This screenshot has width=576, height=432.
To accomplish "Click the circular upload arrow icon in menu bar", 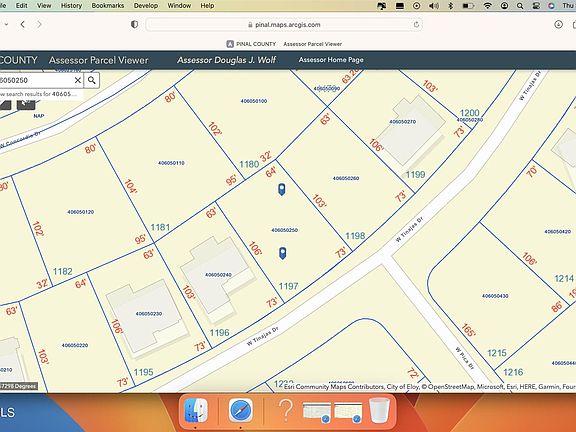I will (504, 6).
